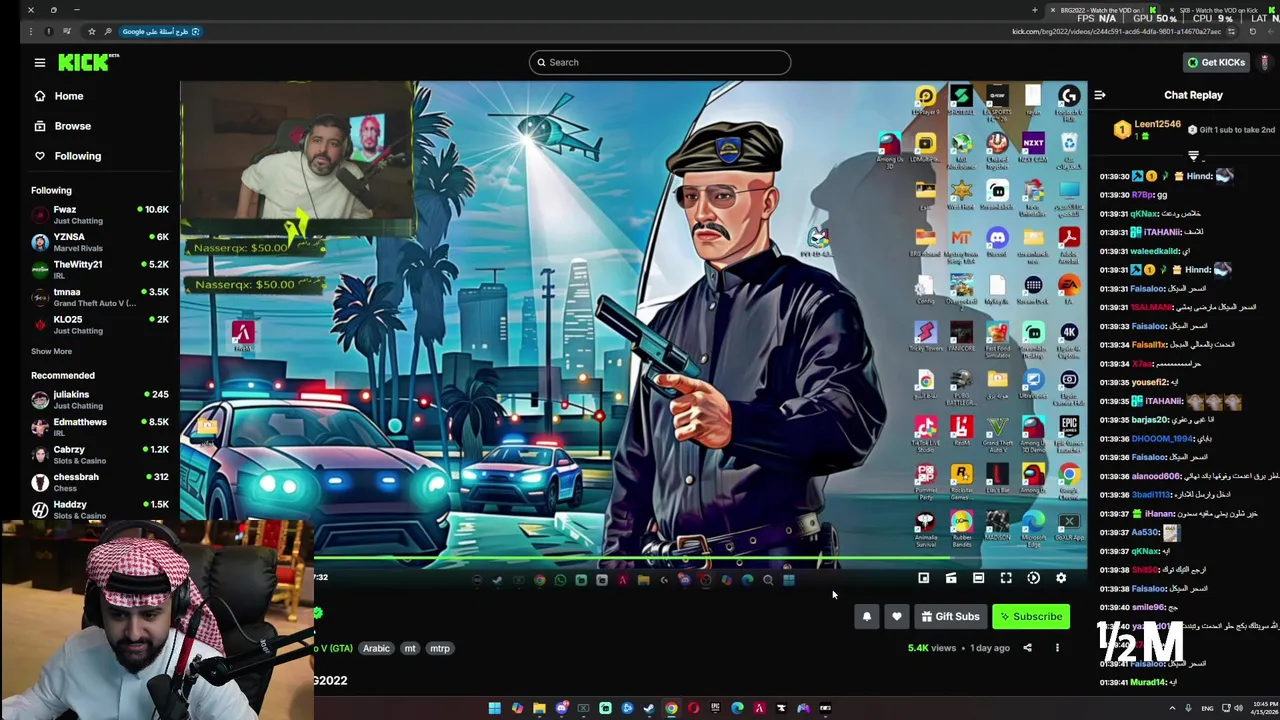
Task: Open Opera browser from the taskbar
Action: coord(693,708)
